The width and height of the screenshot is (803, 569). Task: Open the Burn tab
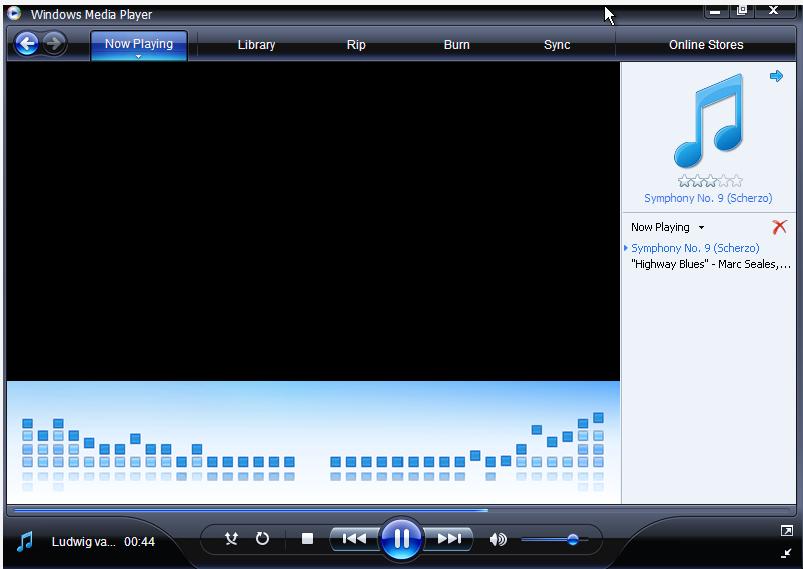click(456, 45)
